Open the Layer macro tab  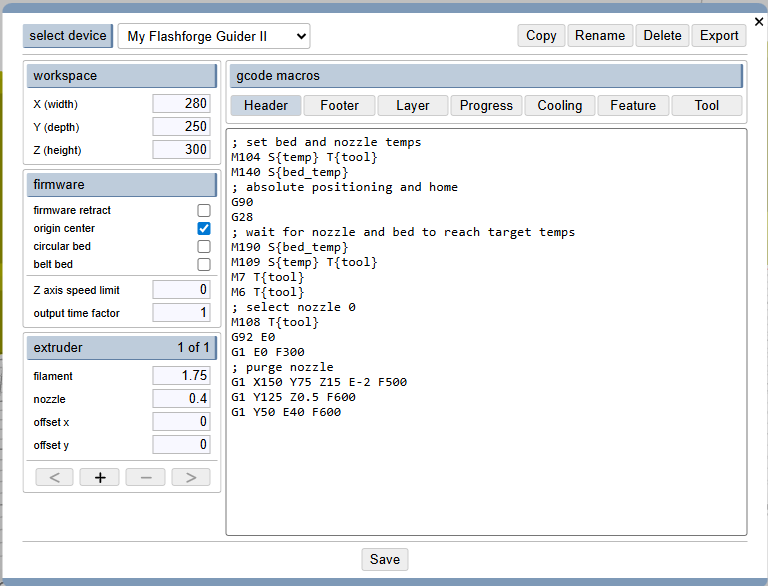click(412, 105)
